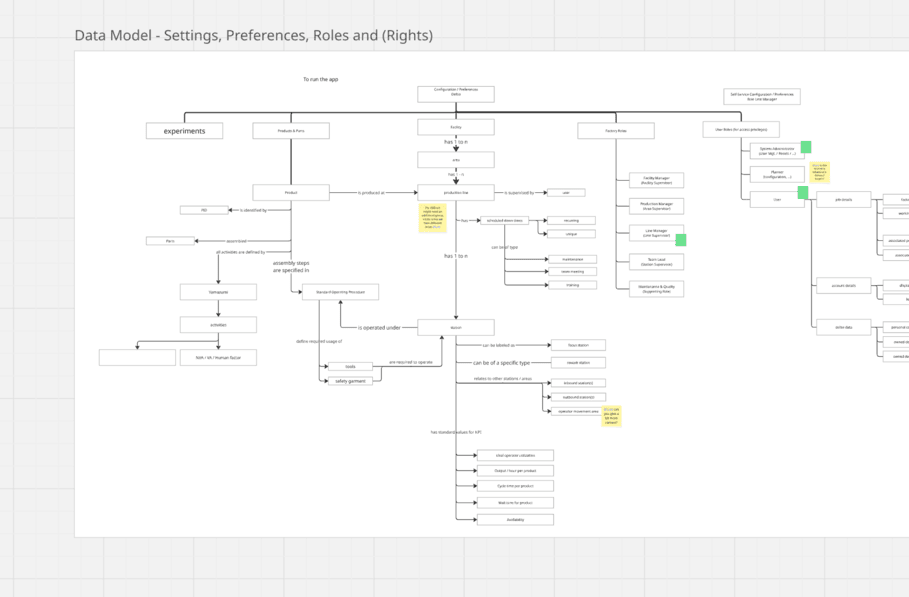Screen dimensions: 909x597
Task: Select the 'Production Manager' role box
Action: coord(656,206)
